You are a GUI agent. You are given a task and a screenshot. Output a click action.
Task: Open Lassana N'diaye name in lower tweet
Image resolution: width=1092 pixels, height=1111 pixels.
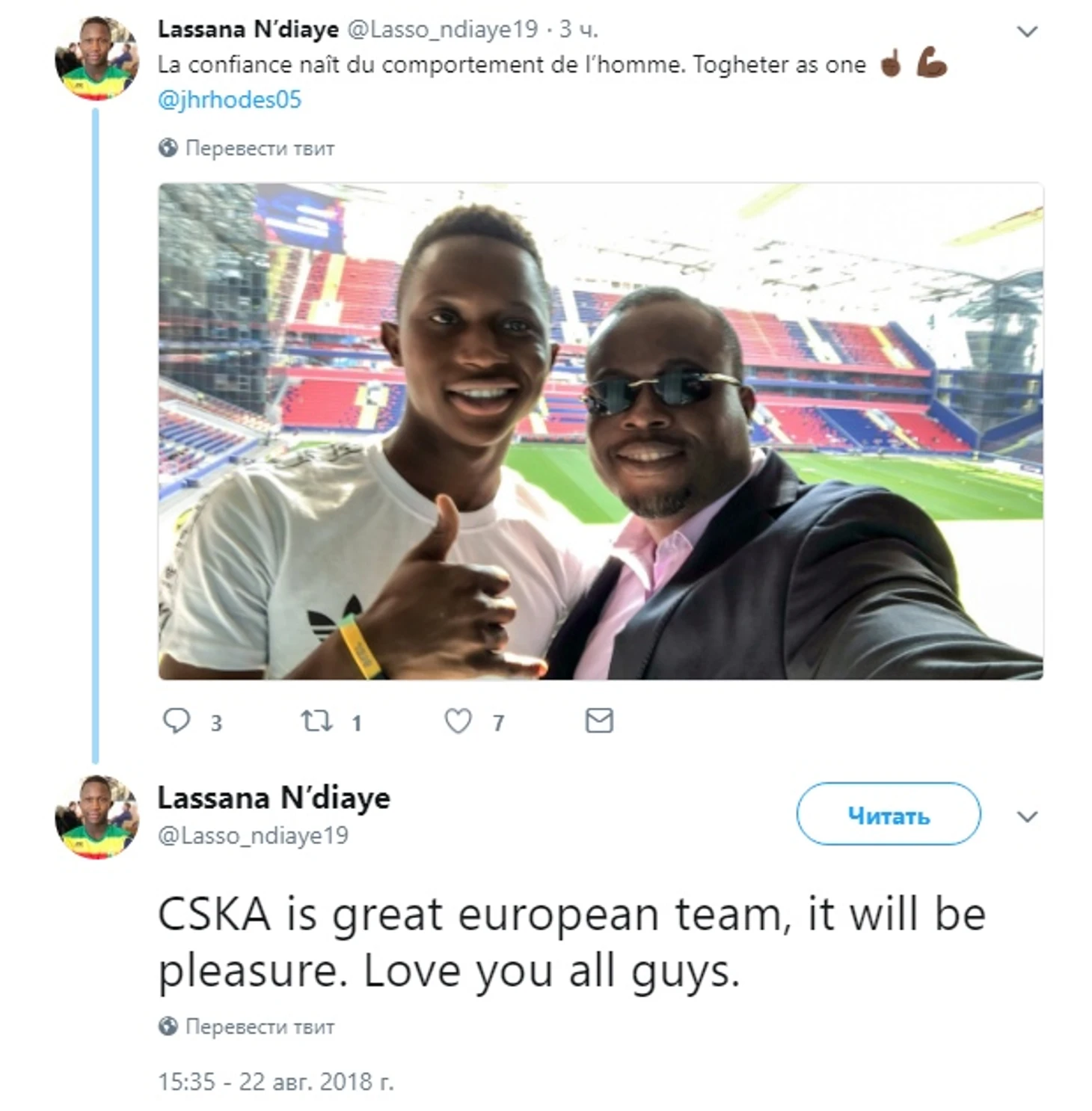pos(274,798)
